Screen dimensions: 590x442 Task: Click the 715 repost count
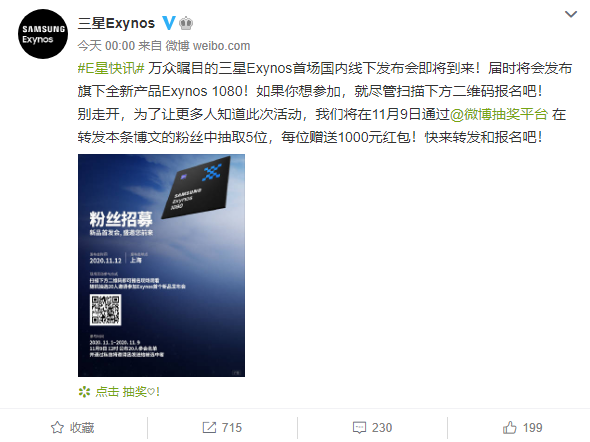click(x=232, y=428)
